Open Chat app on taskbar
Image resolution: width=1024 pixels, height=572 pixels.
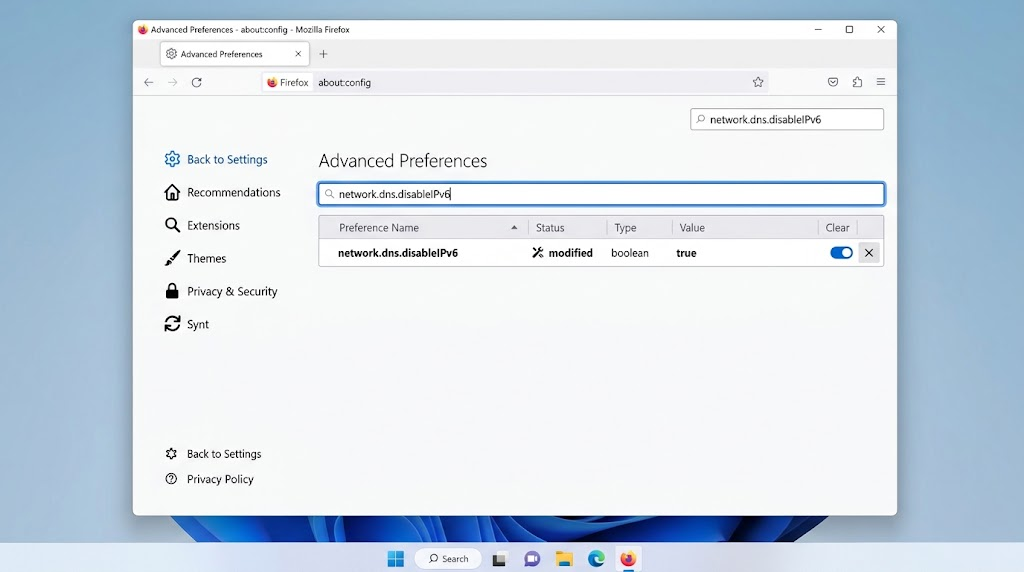coord(532,559)
